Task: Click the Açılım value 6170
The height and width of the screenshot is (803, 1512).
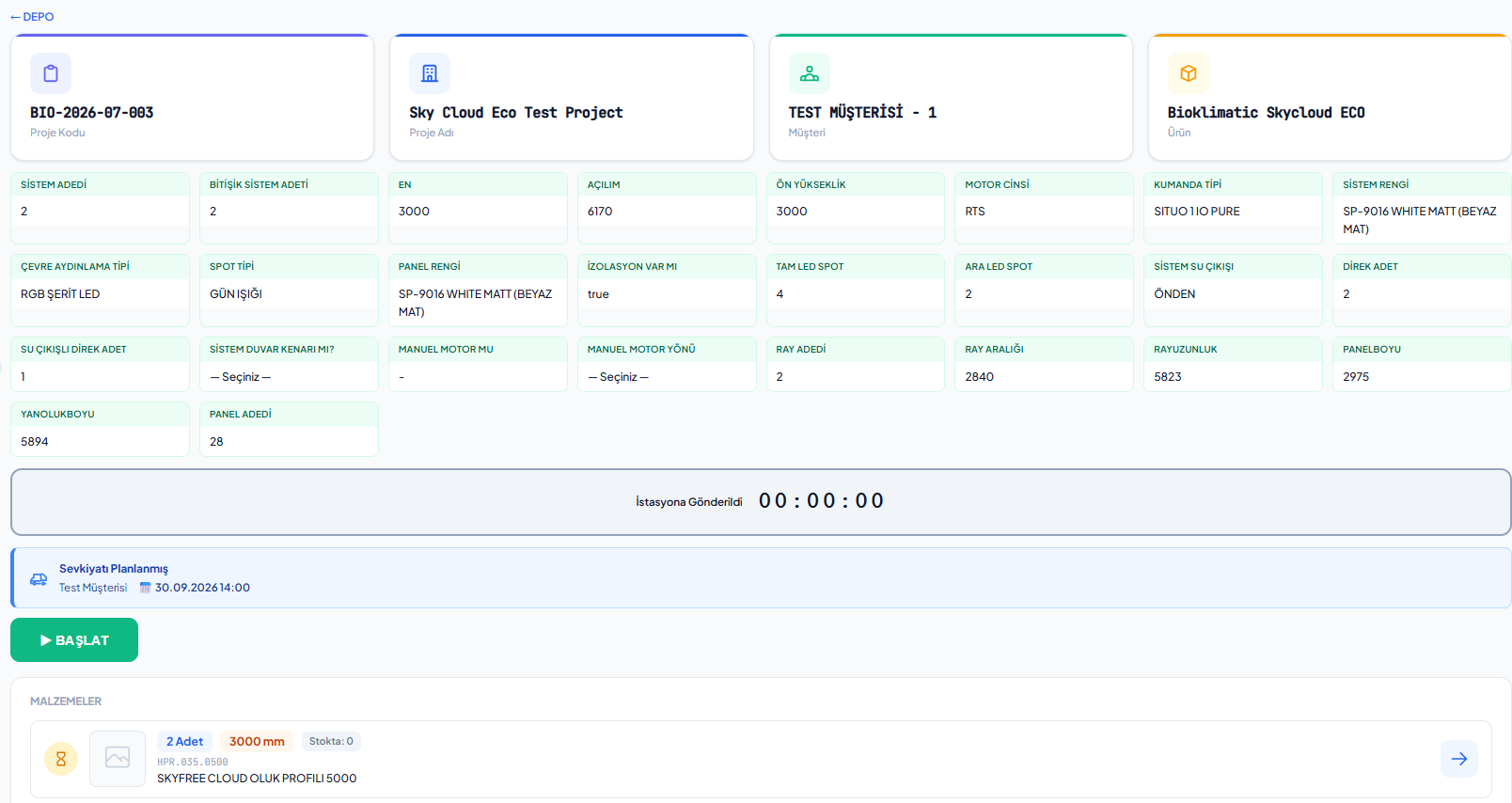Action: [600, 212]
